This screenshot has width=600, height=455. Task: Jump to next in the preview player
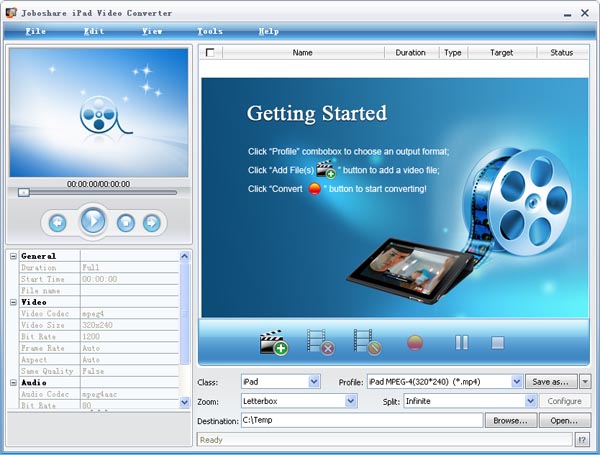click(152, 223)
